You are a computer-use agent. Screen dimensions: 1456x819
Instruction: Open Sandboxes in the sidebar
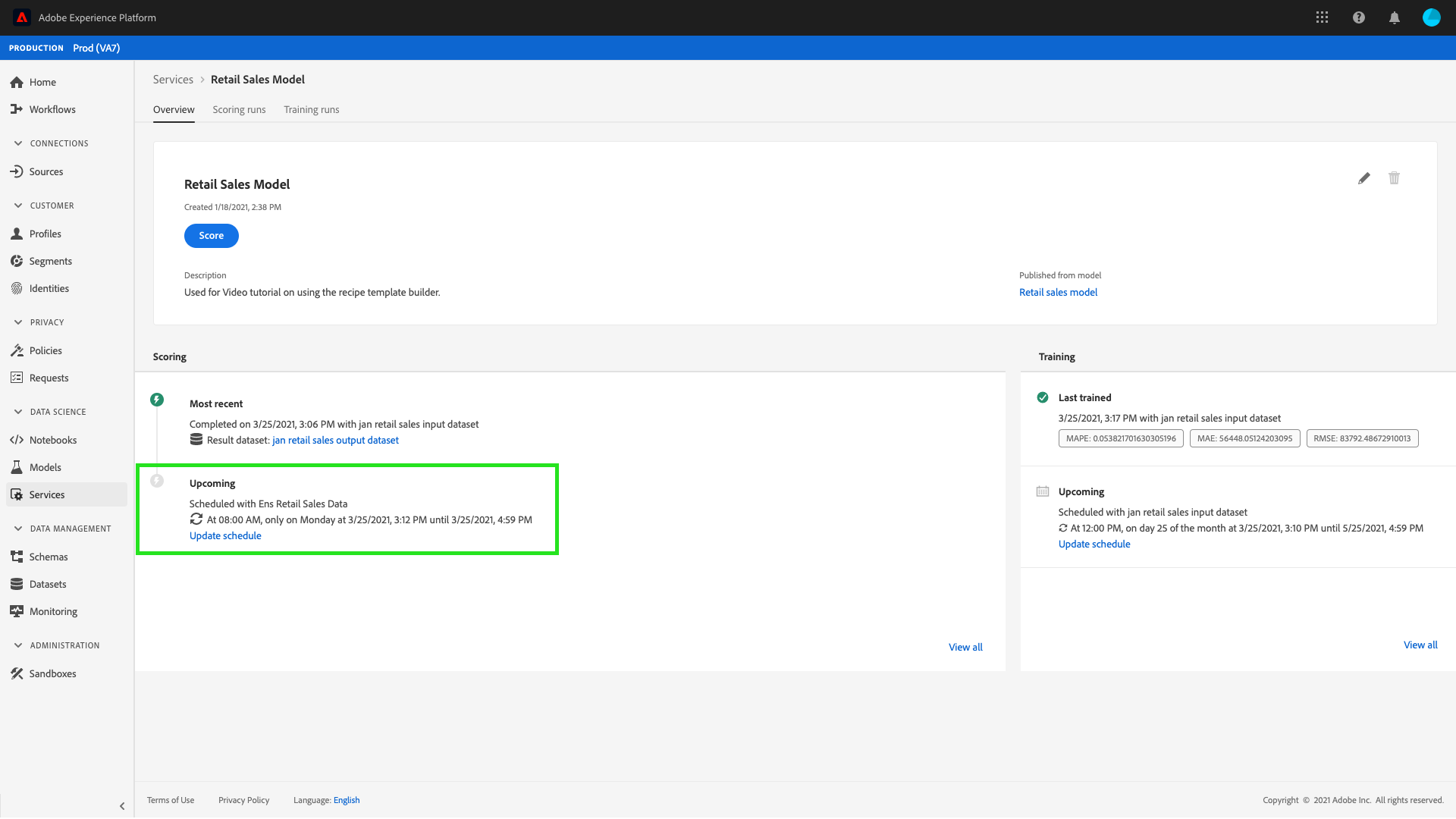click(52, 673)
